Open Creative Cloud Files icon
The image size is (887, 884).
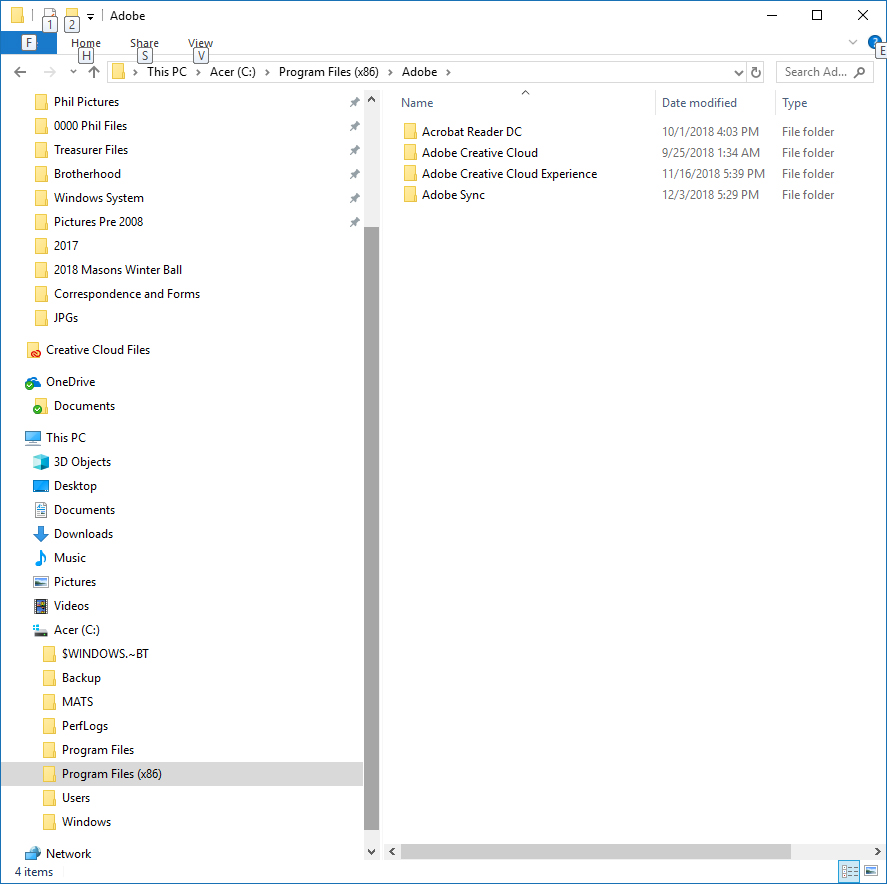click(x=33, y=350)
